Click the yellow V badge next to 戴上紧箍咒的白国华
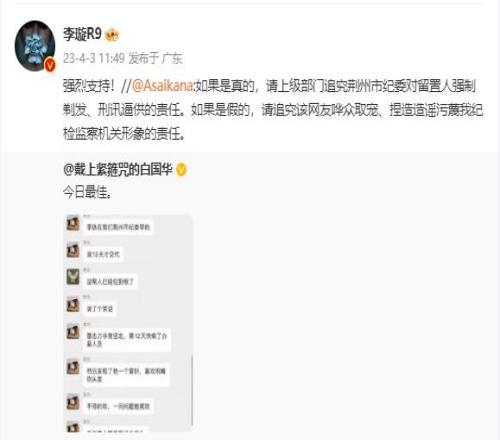The image size is (500, 440). [x=181, y=170]
